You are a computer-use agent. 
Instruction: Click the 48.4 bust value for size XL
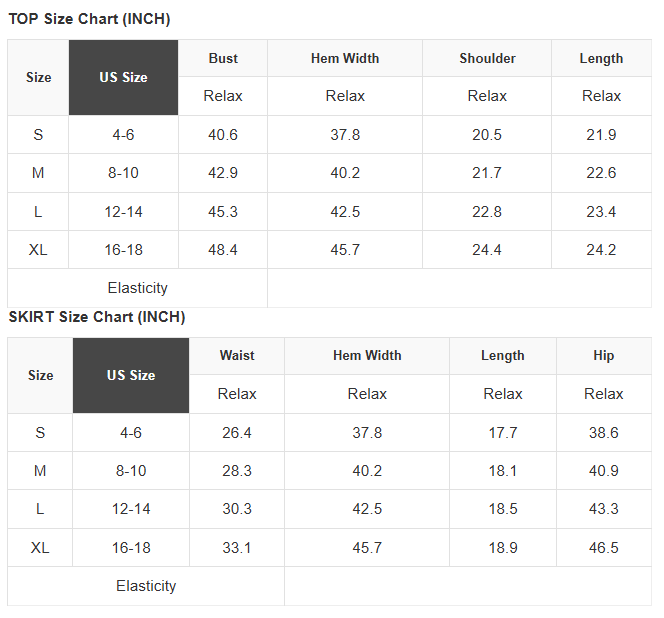pos(223,250)
